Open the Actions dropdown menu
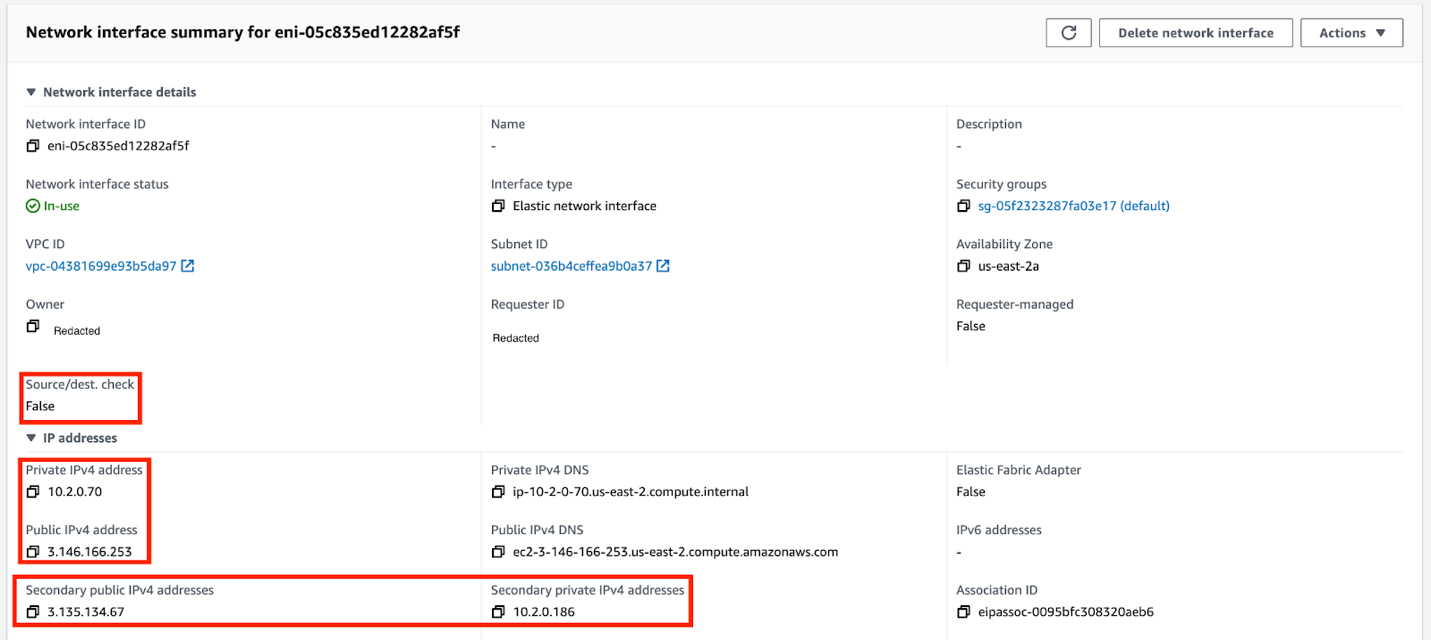Viewport: 1431px width, 640px height. [1350, 32]
